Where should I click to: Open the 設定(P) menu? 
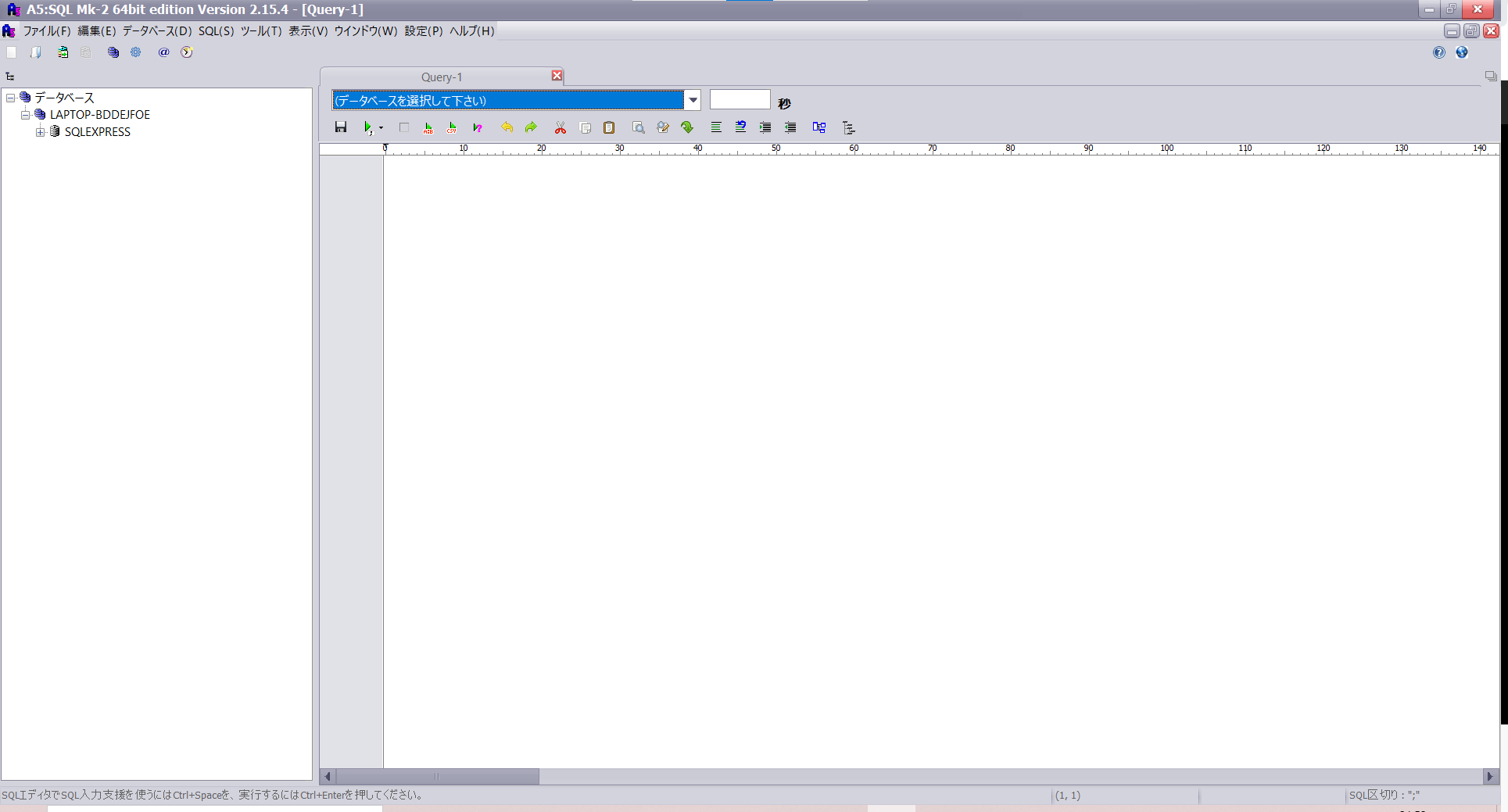[x=424, y=31]
